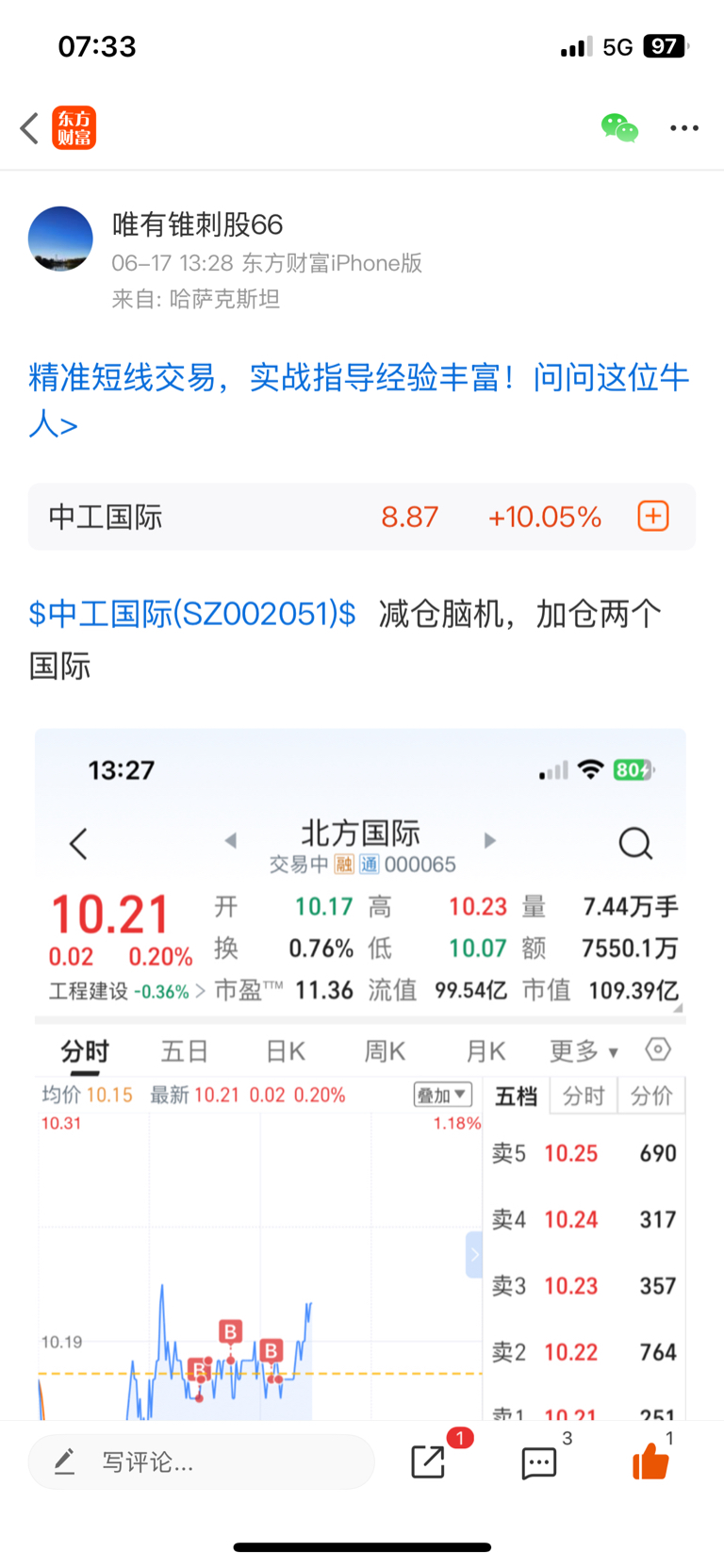This screenshot has width=724, height=1568.
Task: Open the 精准短线交易 promo link
Action: click(x=359, y=401)
